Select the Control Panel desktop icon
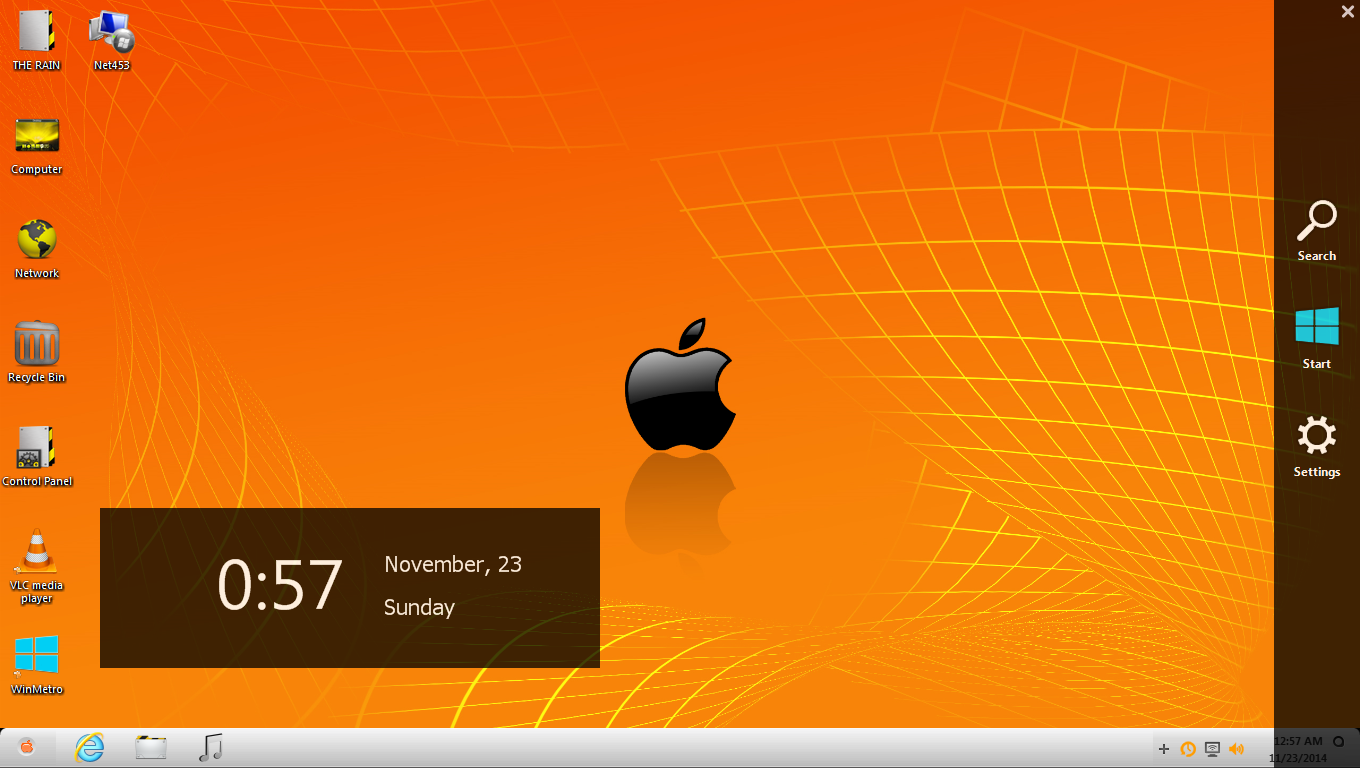Viewport: 1360px width, 768px height. 37,456
